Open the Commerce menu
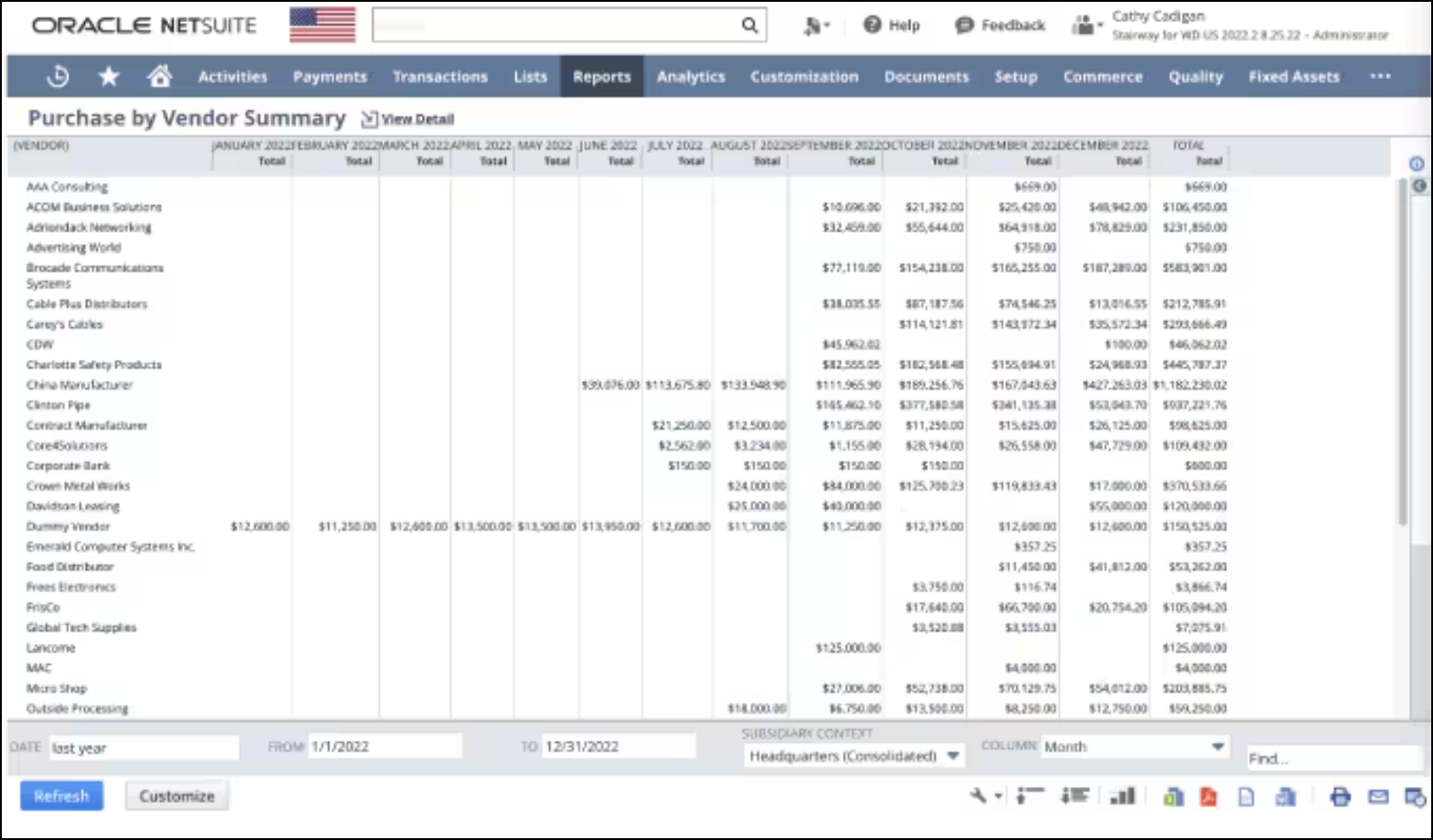The image size is (1433, 840). click(x=1103, y=77)
